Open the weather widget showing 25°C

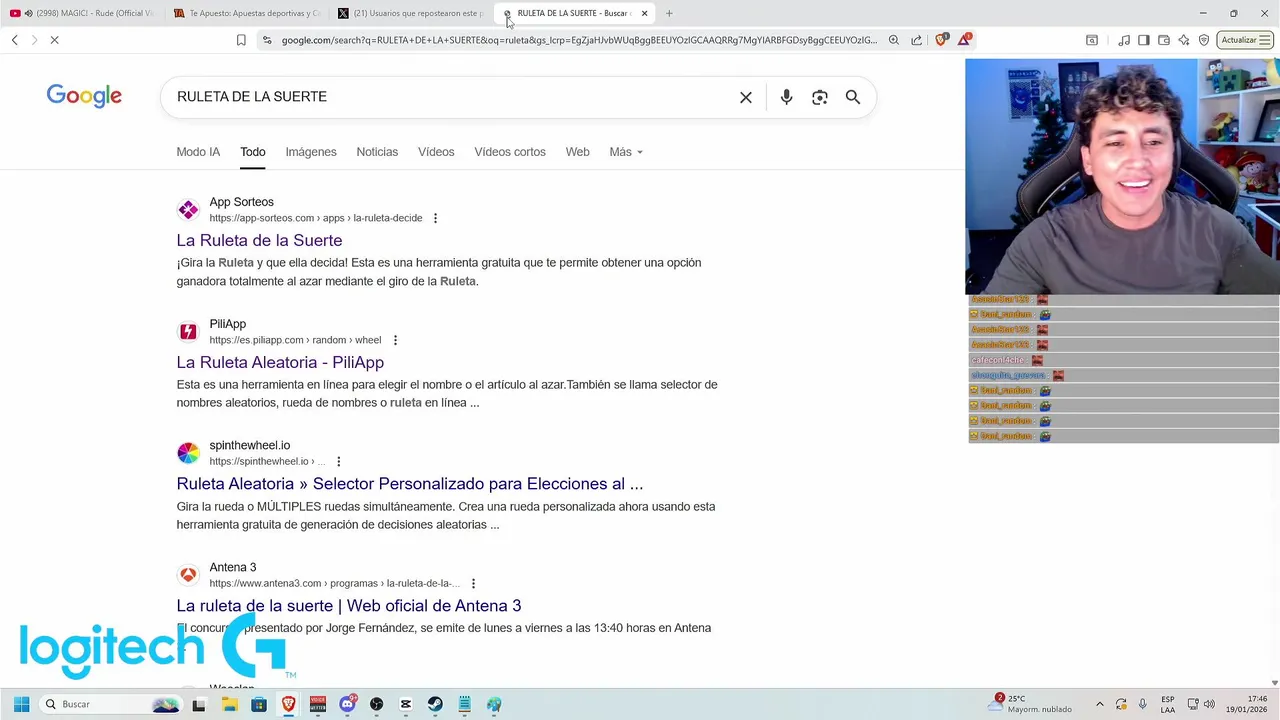1030,704
